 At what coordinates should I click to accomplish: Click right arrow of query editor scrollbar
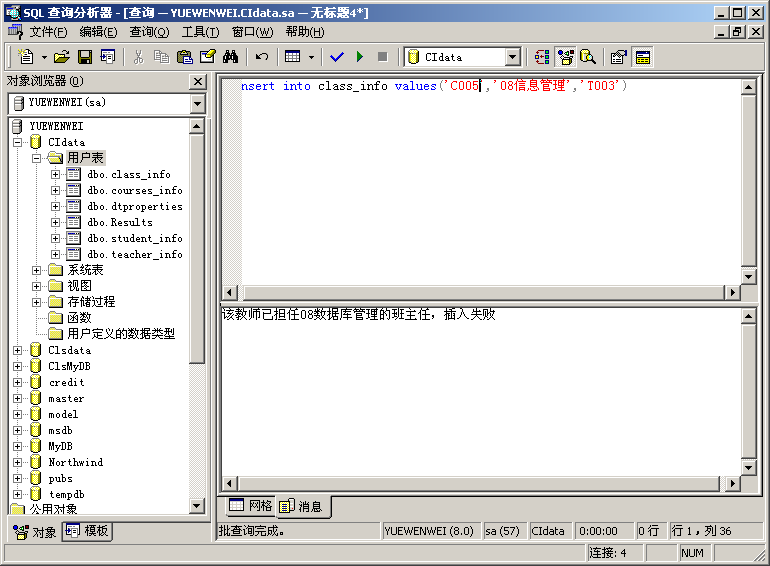tap(733, 293)
